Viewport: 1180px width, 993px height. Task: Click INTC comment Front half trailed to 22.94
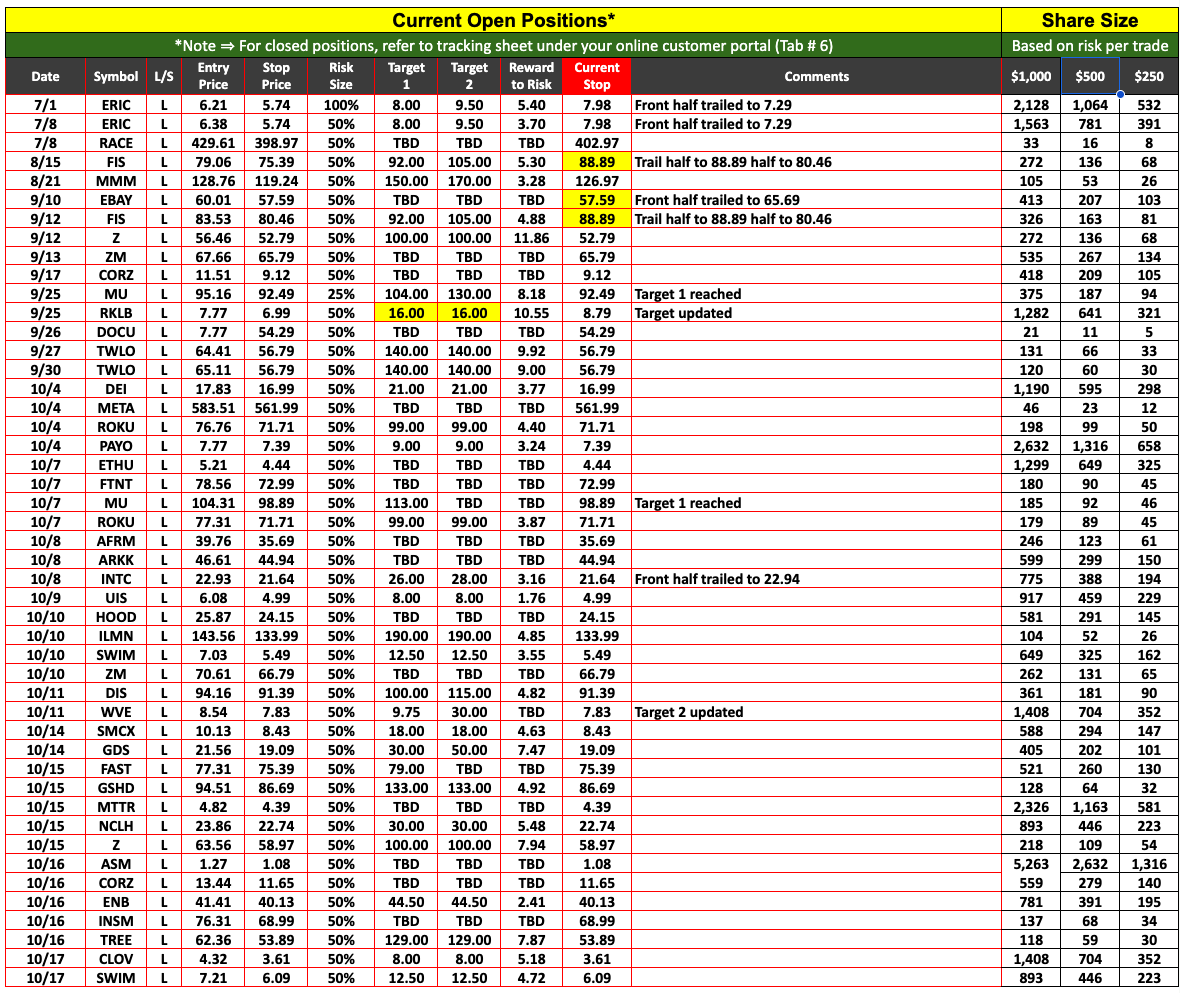[714, 579]
